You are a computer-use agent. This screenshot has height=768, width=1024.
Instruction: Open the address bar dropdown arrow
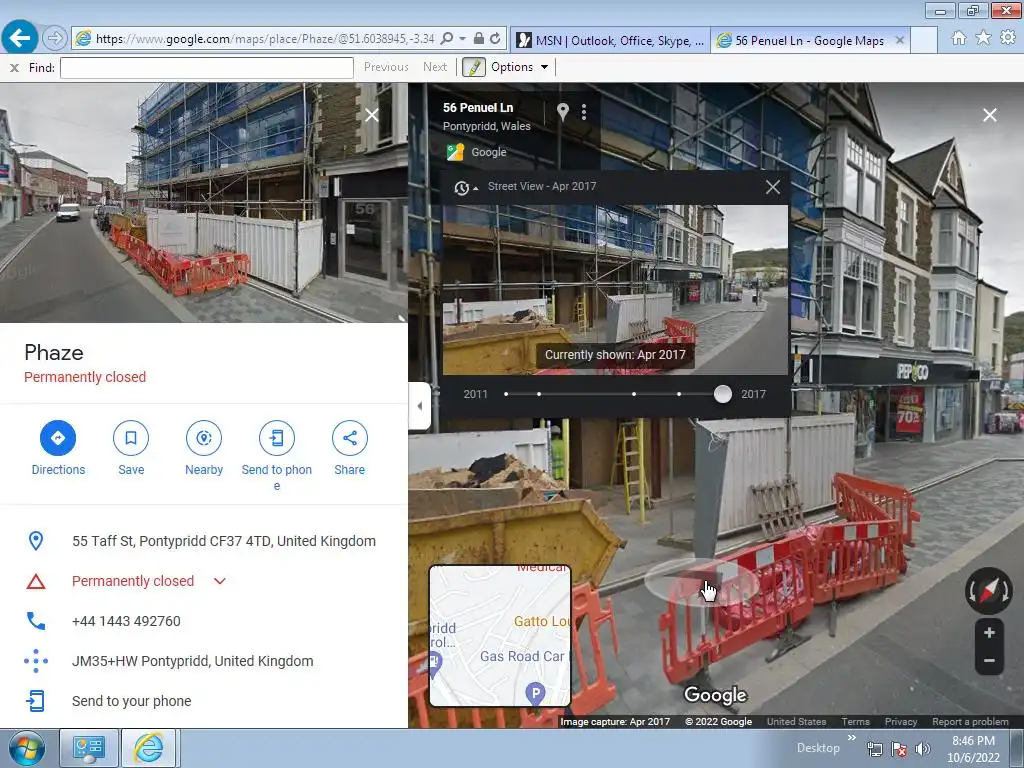click(x=462, y=39)
